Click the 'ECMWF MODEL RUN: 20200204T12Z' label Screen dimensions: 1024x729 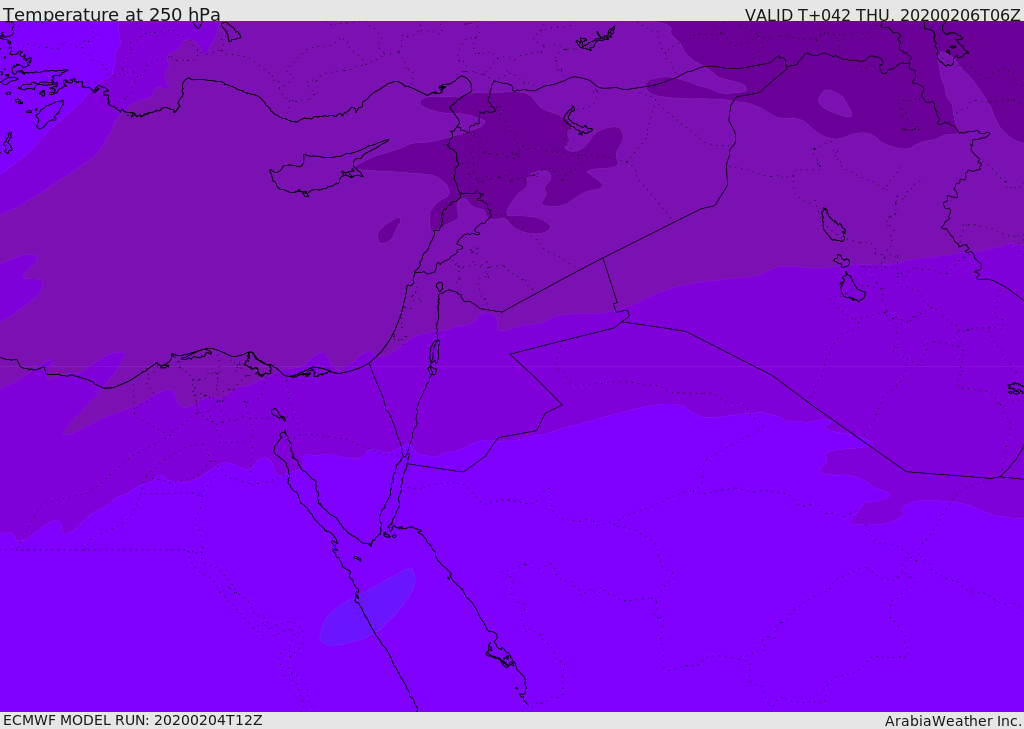(133, 720)
